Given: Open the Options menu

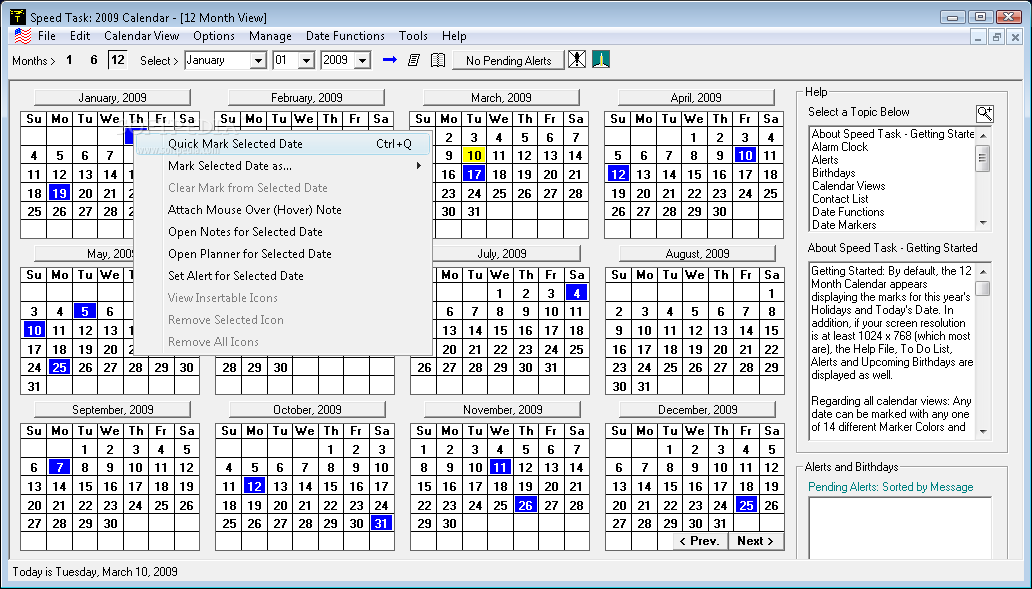Looking at the screenshot, I should tap(214, 36).
